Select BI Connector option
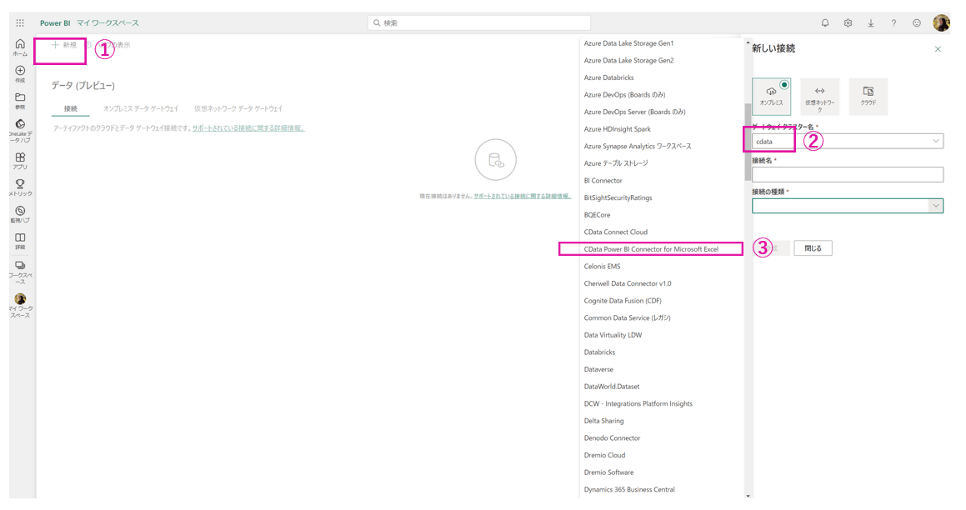The height and width of the screenshot is (510, 966). pos(603,180)
